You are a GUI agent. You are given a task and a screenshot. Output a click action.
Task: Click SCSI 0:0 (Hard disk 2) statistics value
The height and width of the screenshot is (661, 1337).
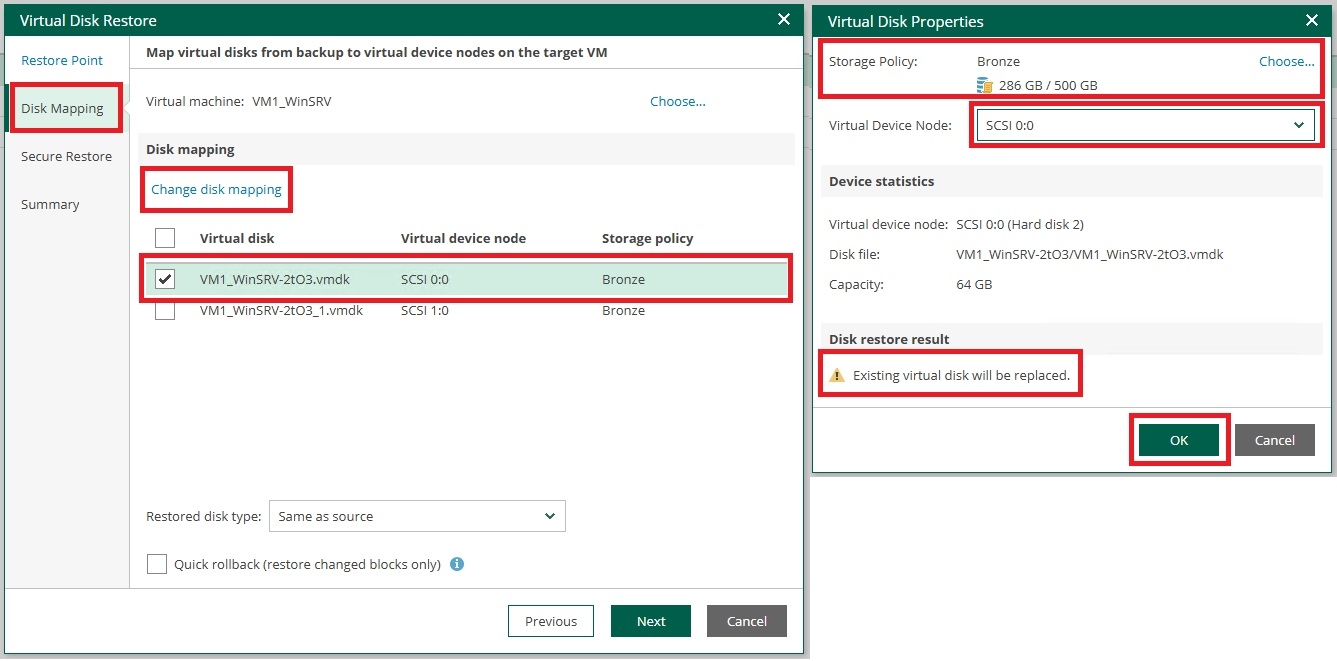(1020, 224)
